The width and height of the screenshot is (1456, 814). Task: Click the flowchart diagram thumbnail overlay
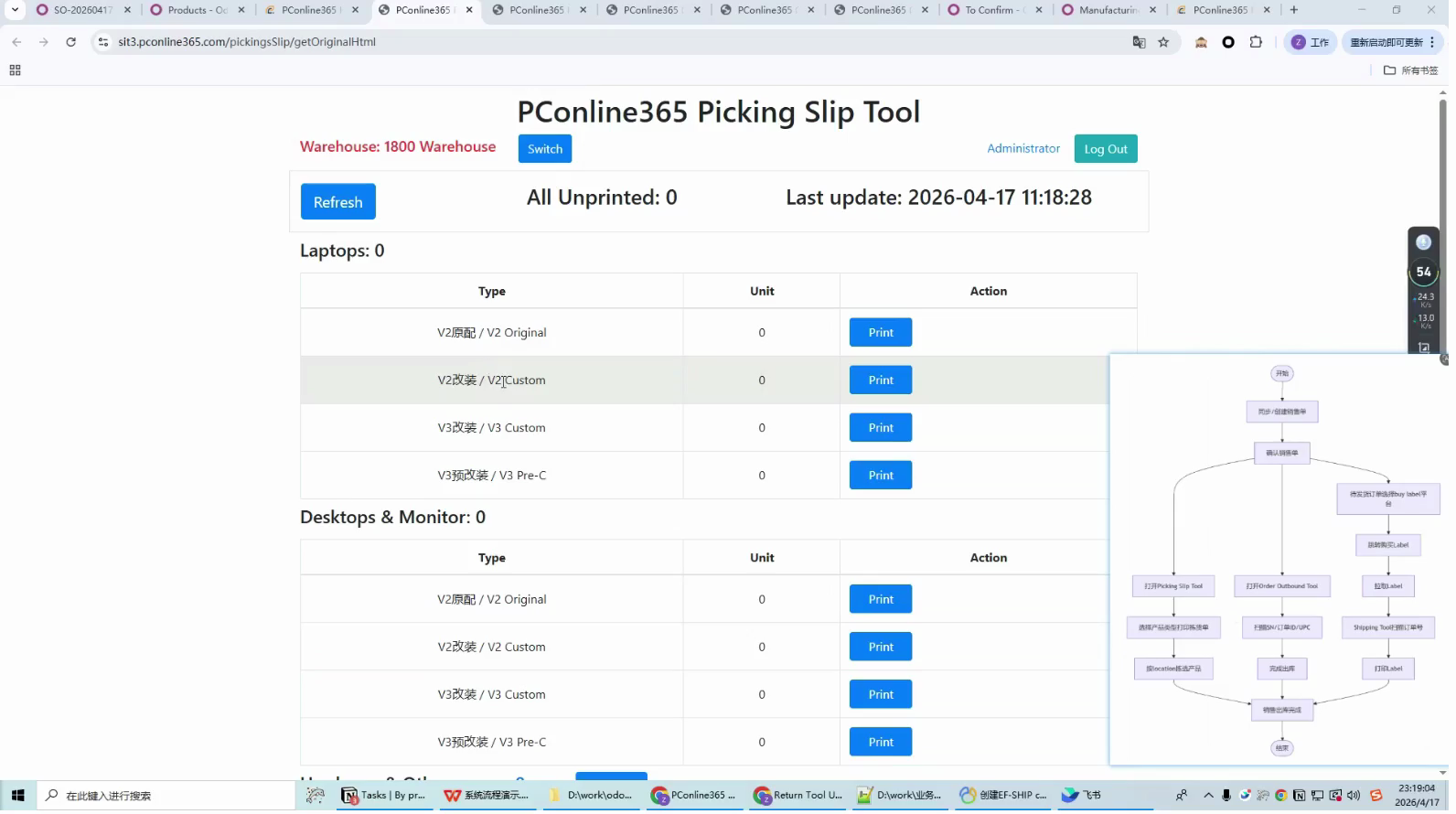[1279, 560]
